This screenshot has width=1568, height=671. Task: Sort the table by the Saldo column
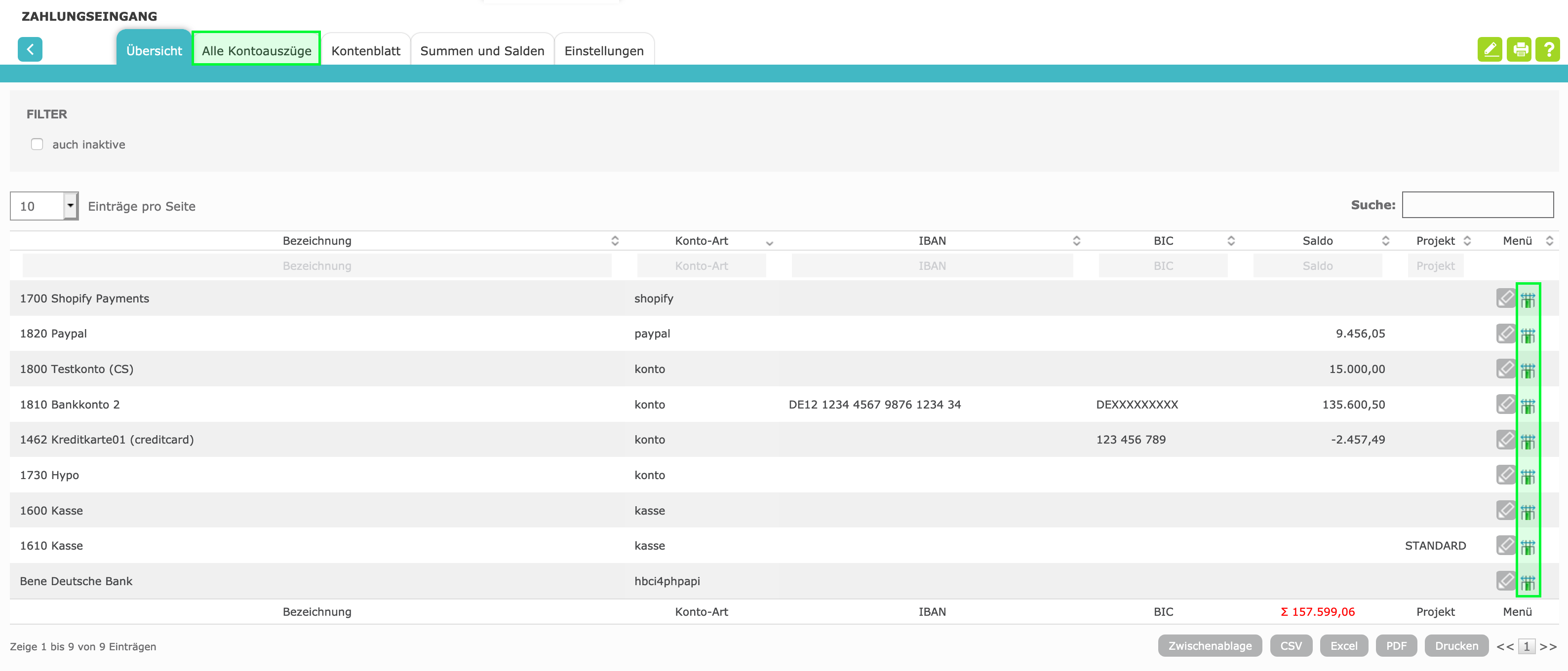click(x=1317, y=241)
